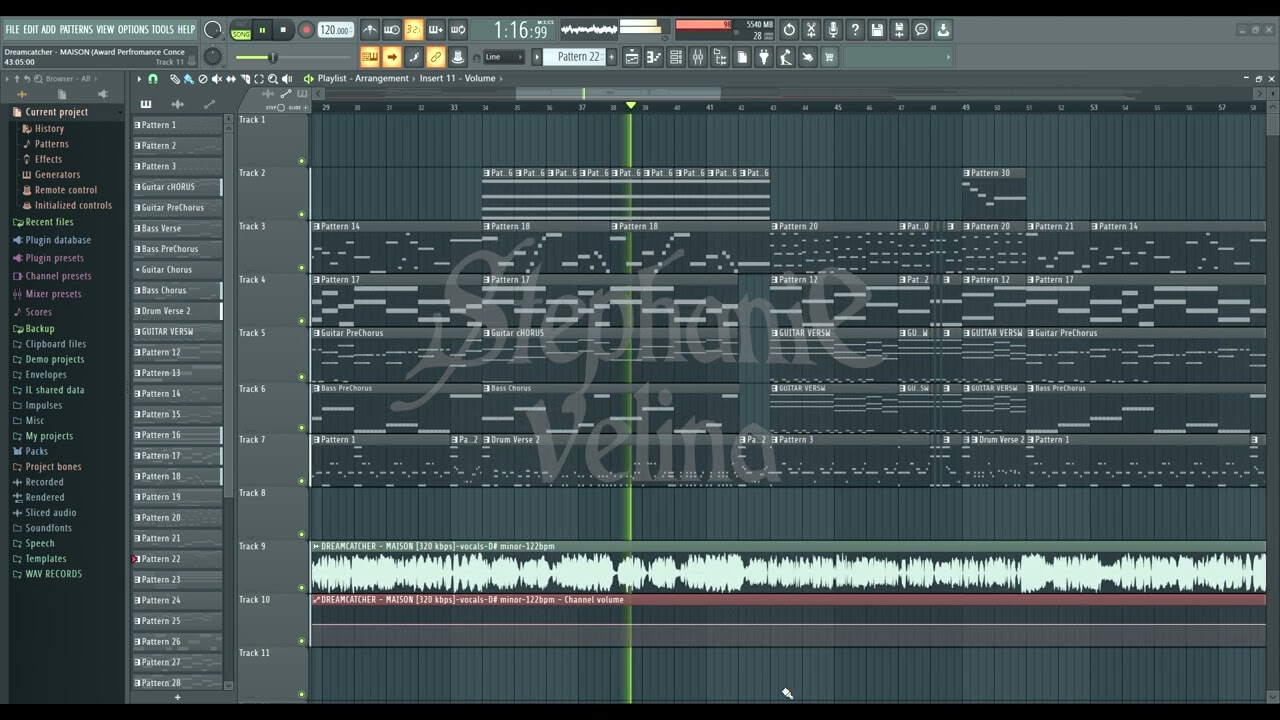Toggle typing keyboard to piano icon
This screenshot has width=1280, height=720.
coord(370,57)
